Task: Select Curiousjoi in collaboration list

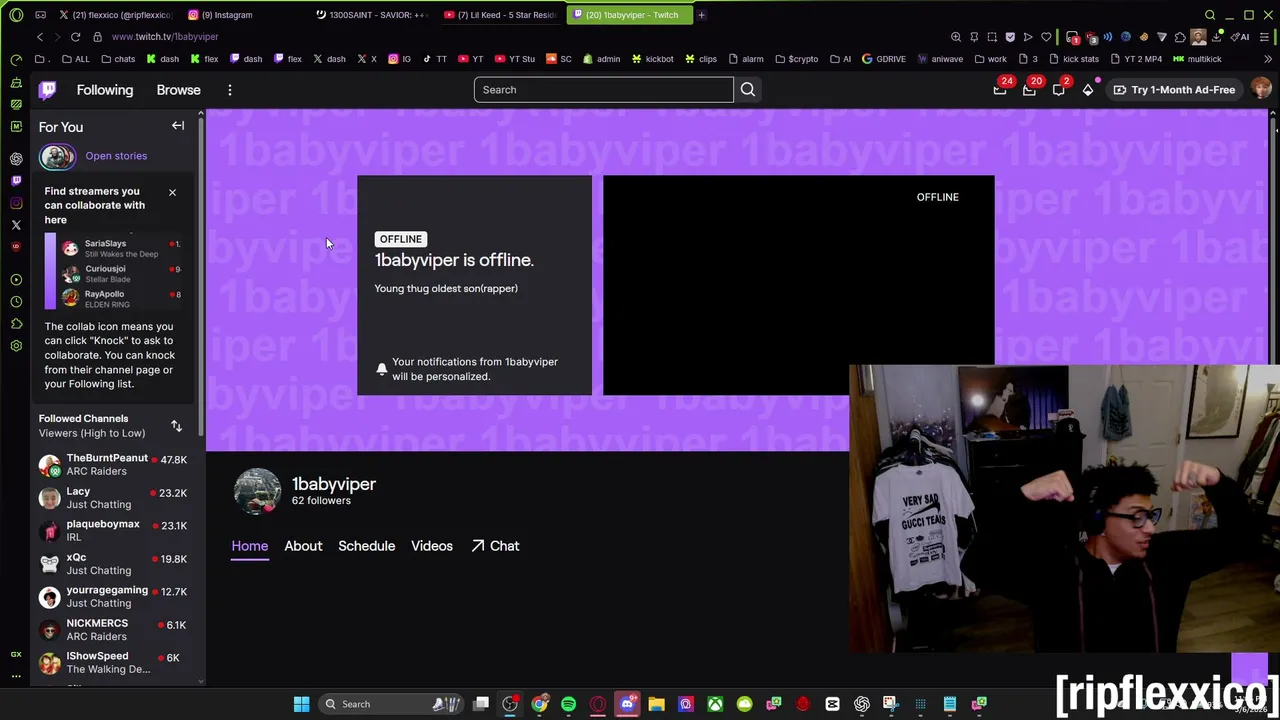Action: click(120, 273)
